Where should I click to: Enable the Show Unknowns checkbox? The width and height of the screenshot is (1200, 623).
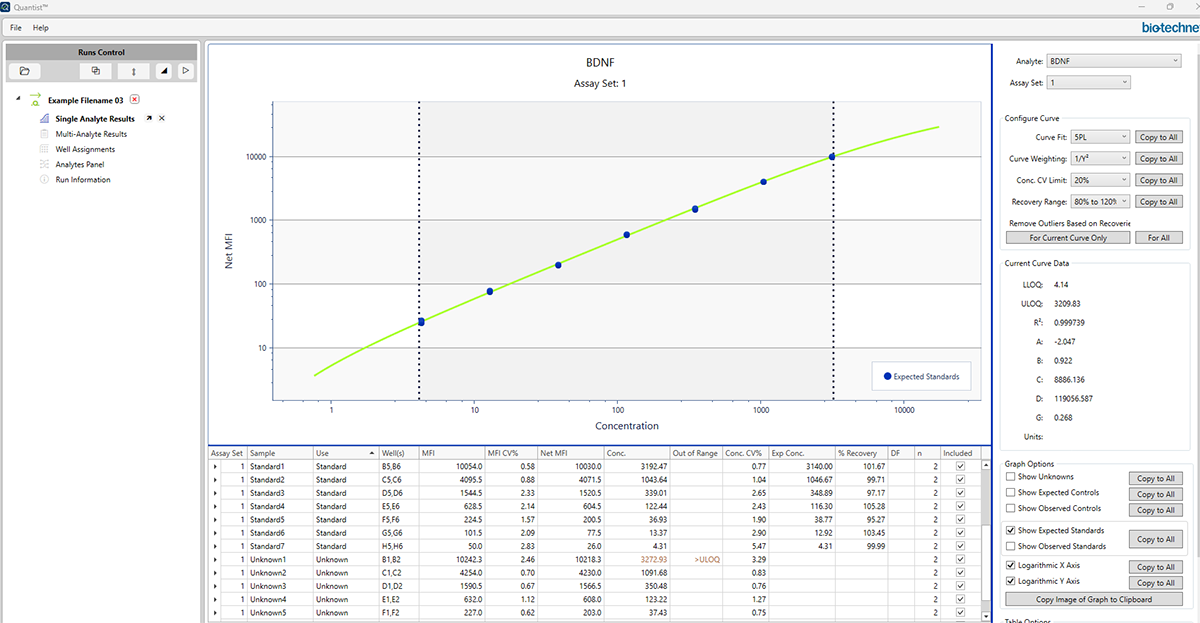pyautogui.click(x=1011, y=477)
